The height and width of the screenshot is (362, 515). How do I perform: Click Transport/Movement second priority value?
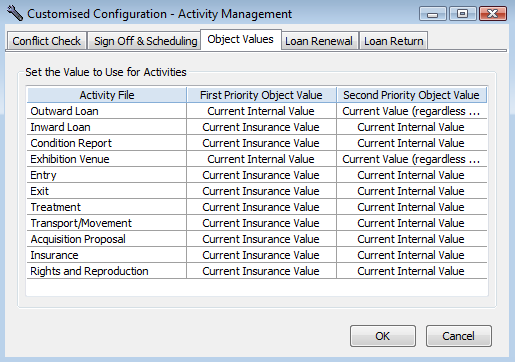411,223
